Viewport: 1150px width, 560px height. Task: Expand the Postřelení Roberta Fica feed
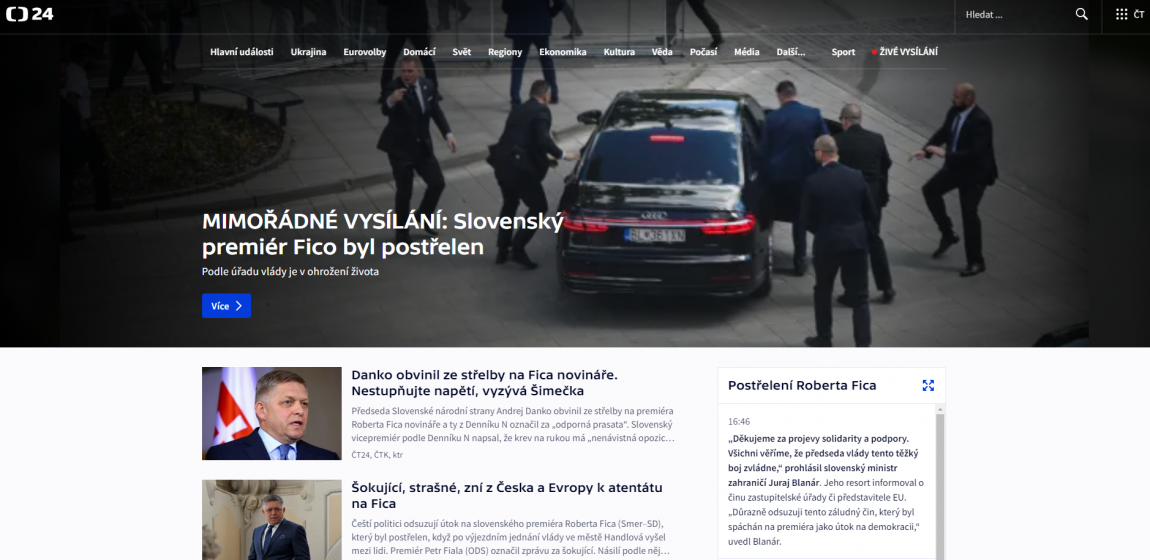928,386
